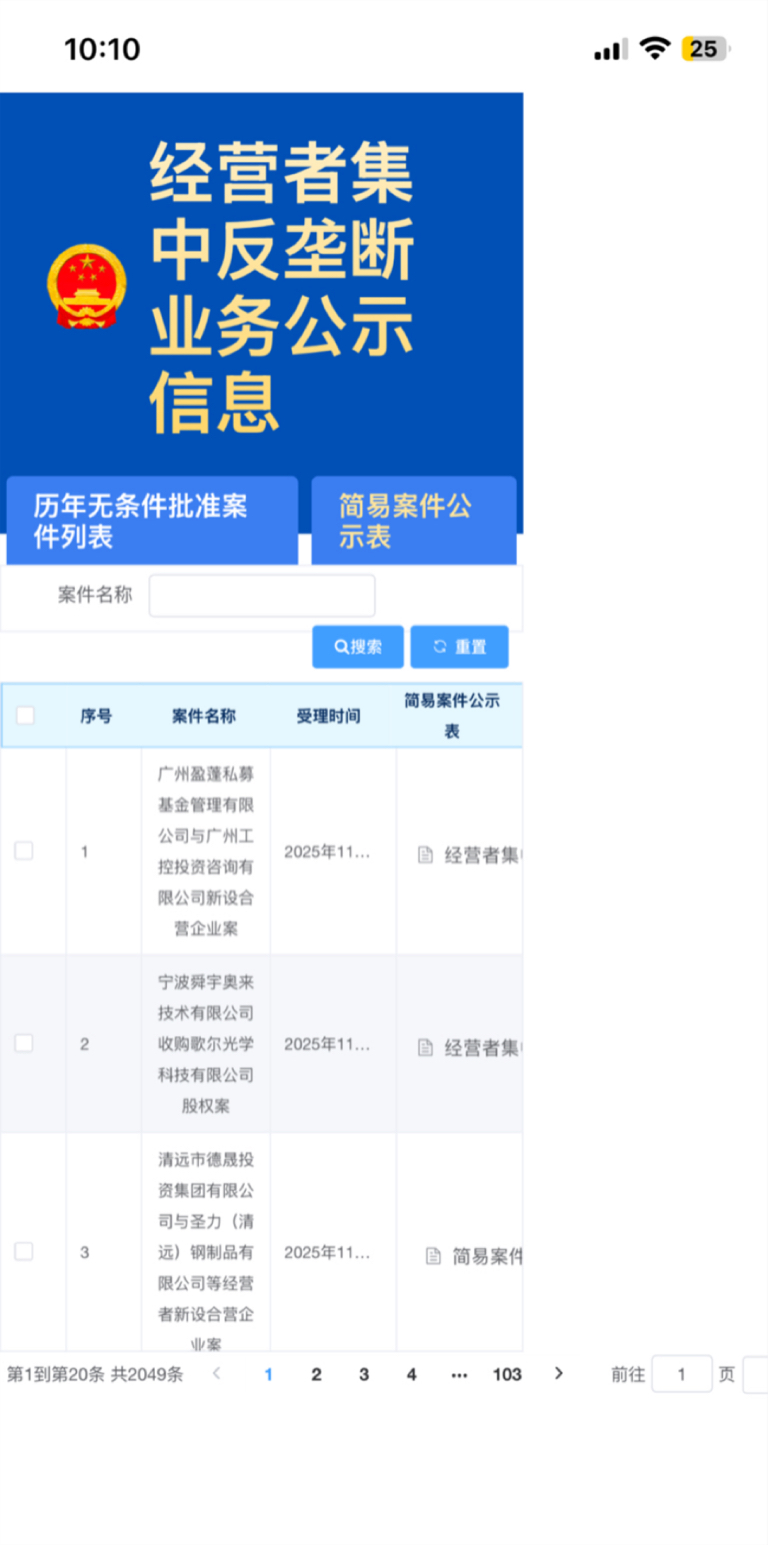Select current page 1 in pagination
768x1546 pixels.
click(268, 1374)
